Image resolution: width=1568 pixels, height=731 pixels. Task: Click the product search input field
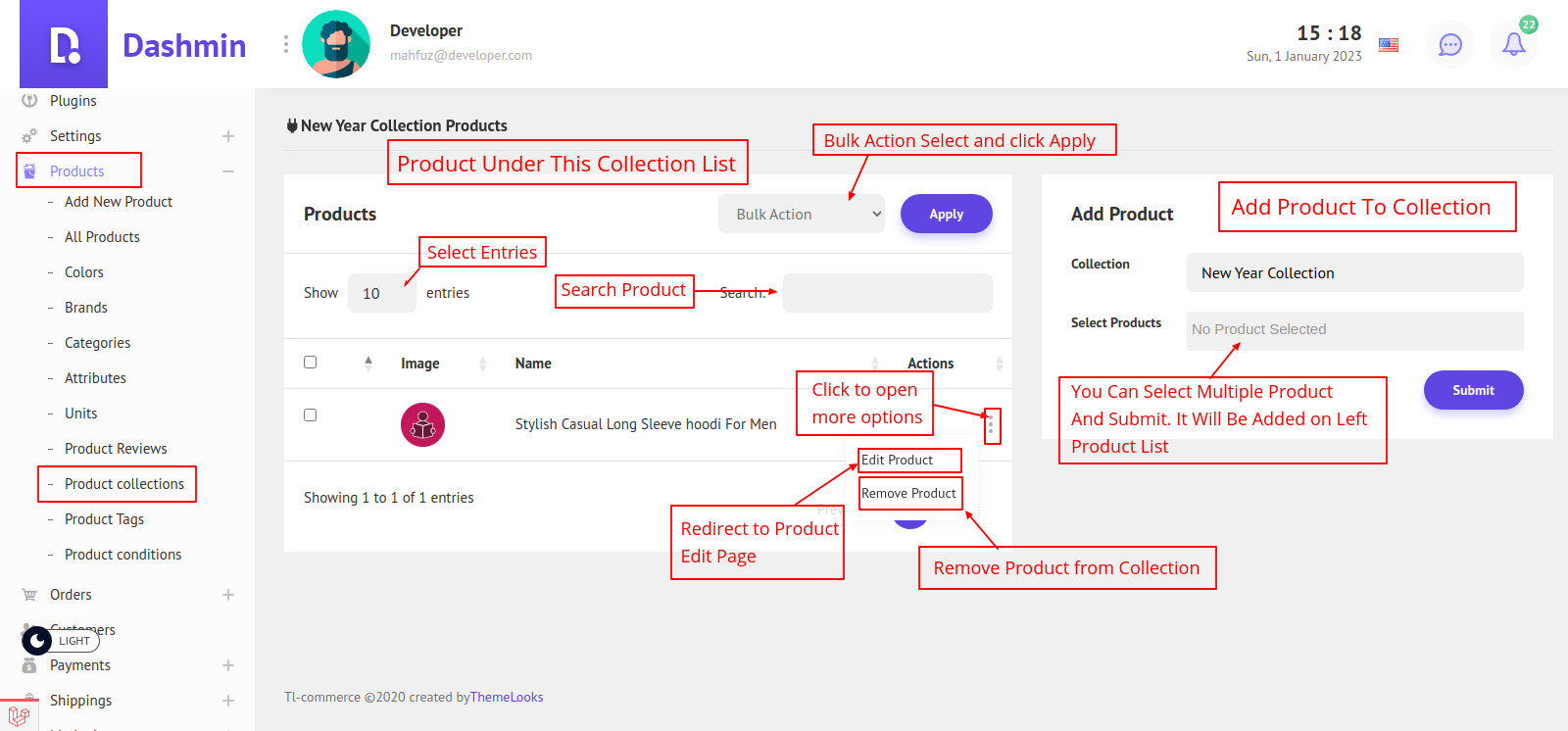pos(887,293)
